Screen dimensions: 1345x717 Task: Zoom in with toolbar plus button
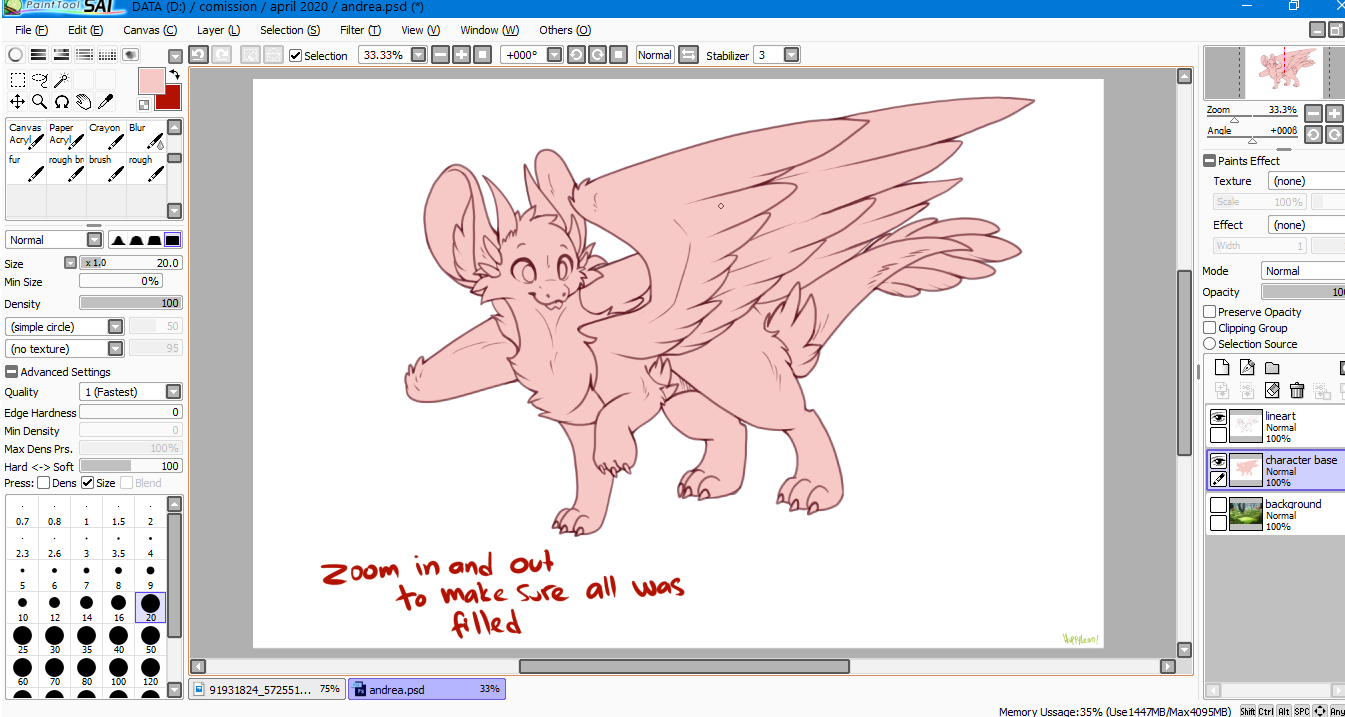[461, 55]
